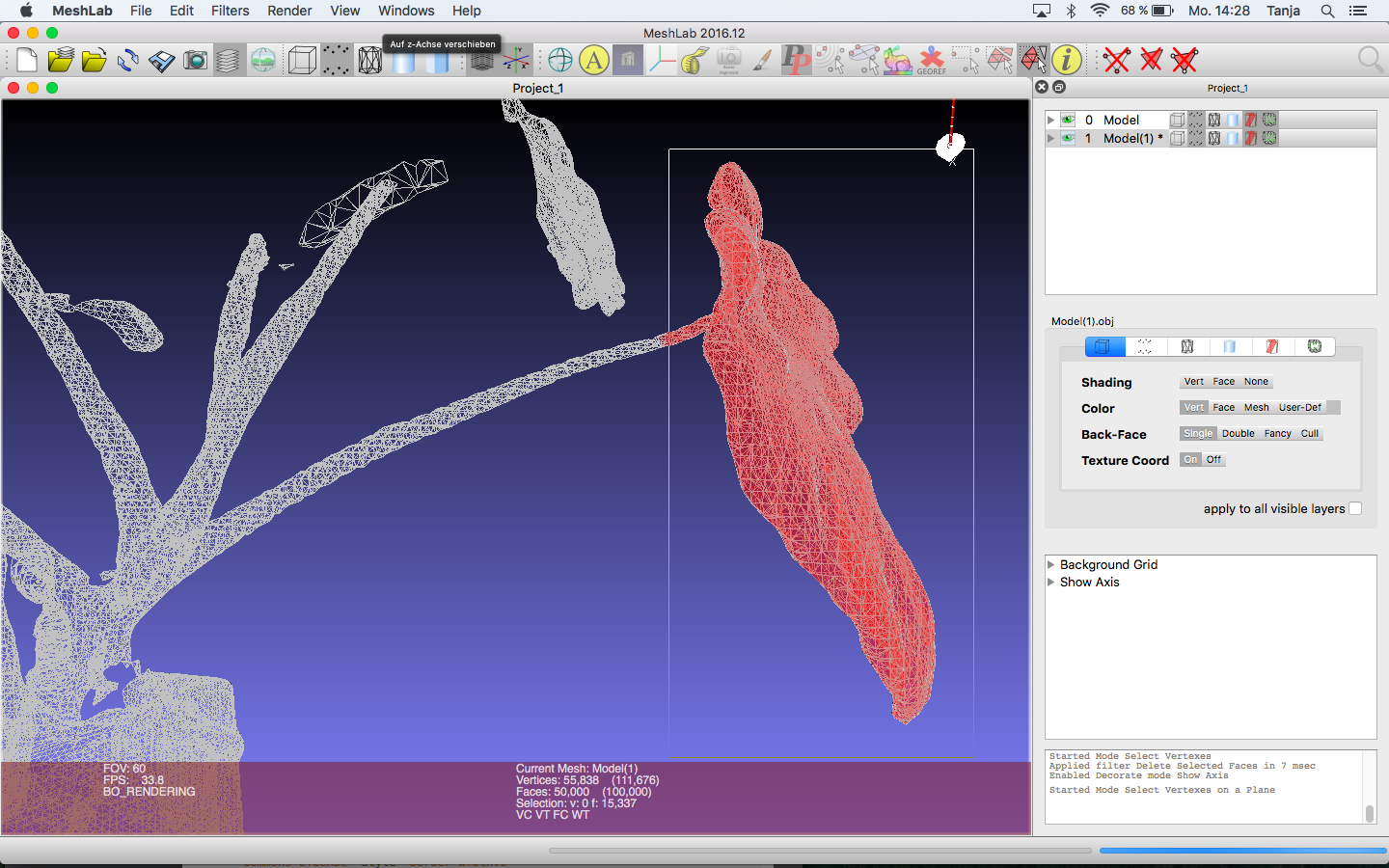Click the yellow info icon
The image size is (1389, 868).
(x=1067, y=61)
